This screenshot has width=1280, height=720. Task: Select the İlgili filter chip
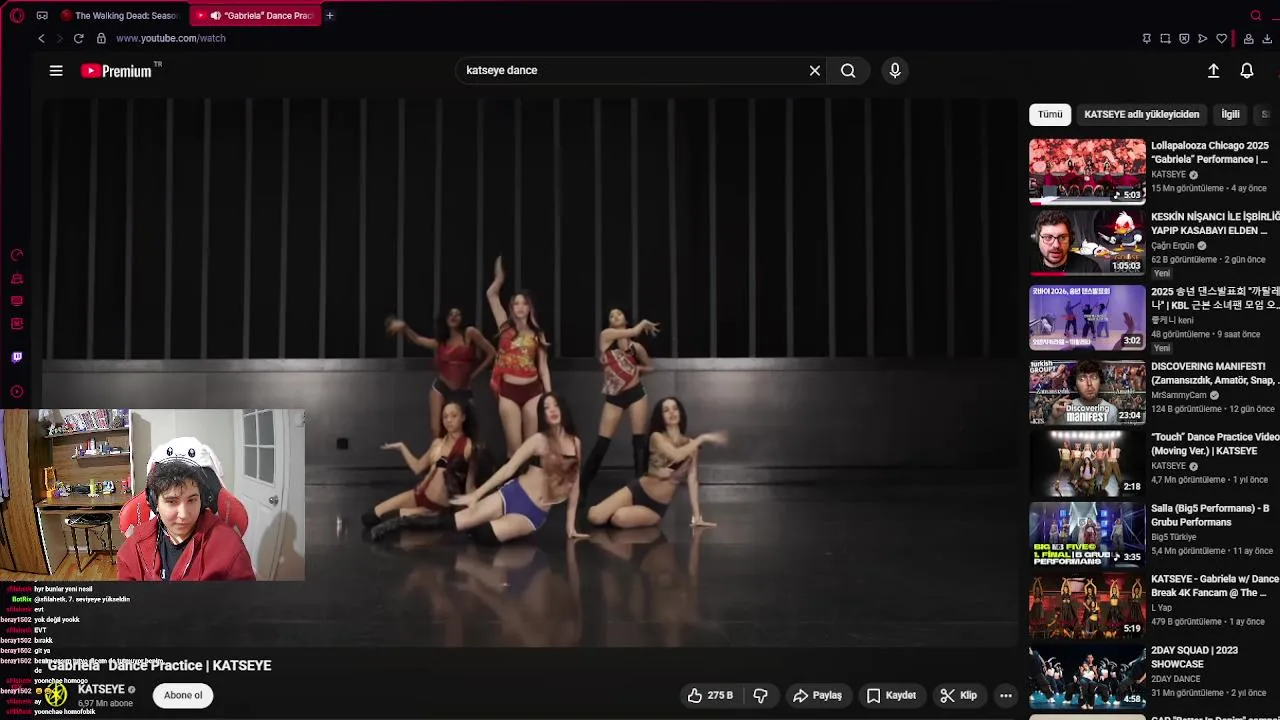point(1230,114)
